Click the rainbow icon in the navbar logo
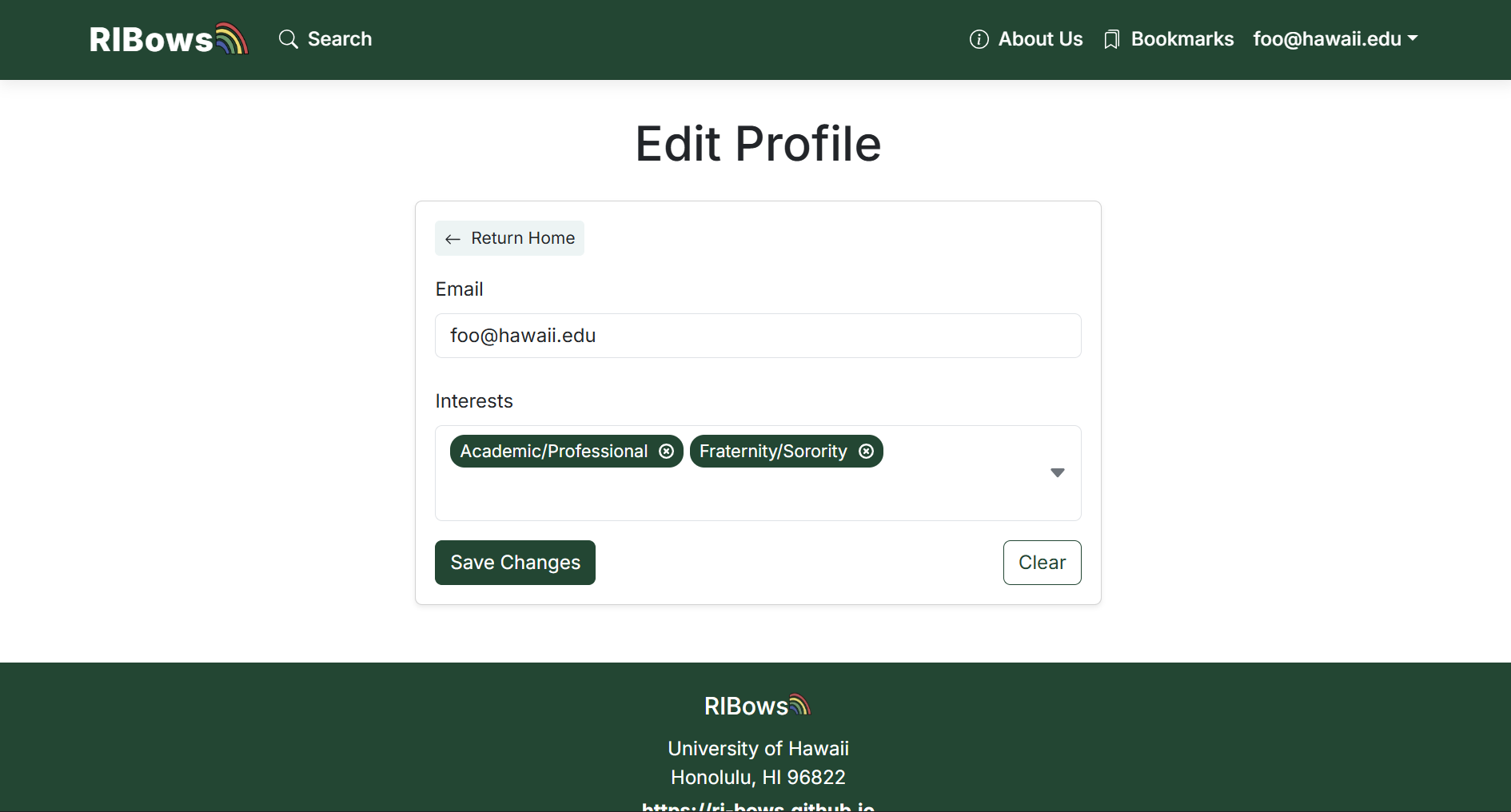This screenshot has width=1511, height=812. click(232, 38)
